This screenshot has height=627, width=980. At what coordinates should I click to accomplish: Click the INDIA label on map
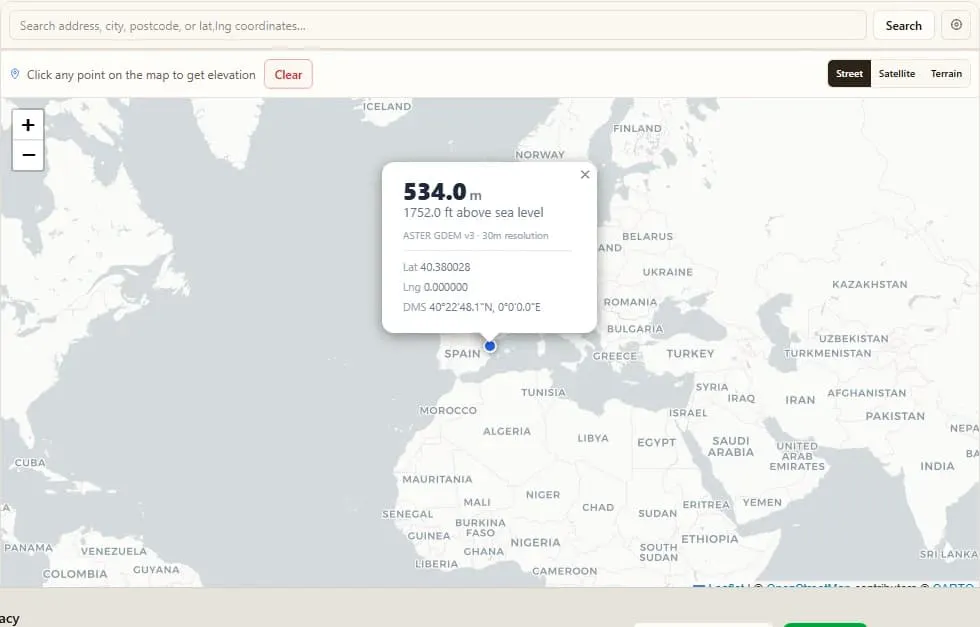(937, 466)
